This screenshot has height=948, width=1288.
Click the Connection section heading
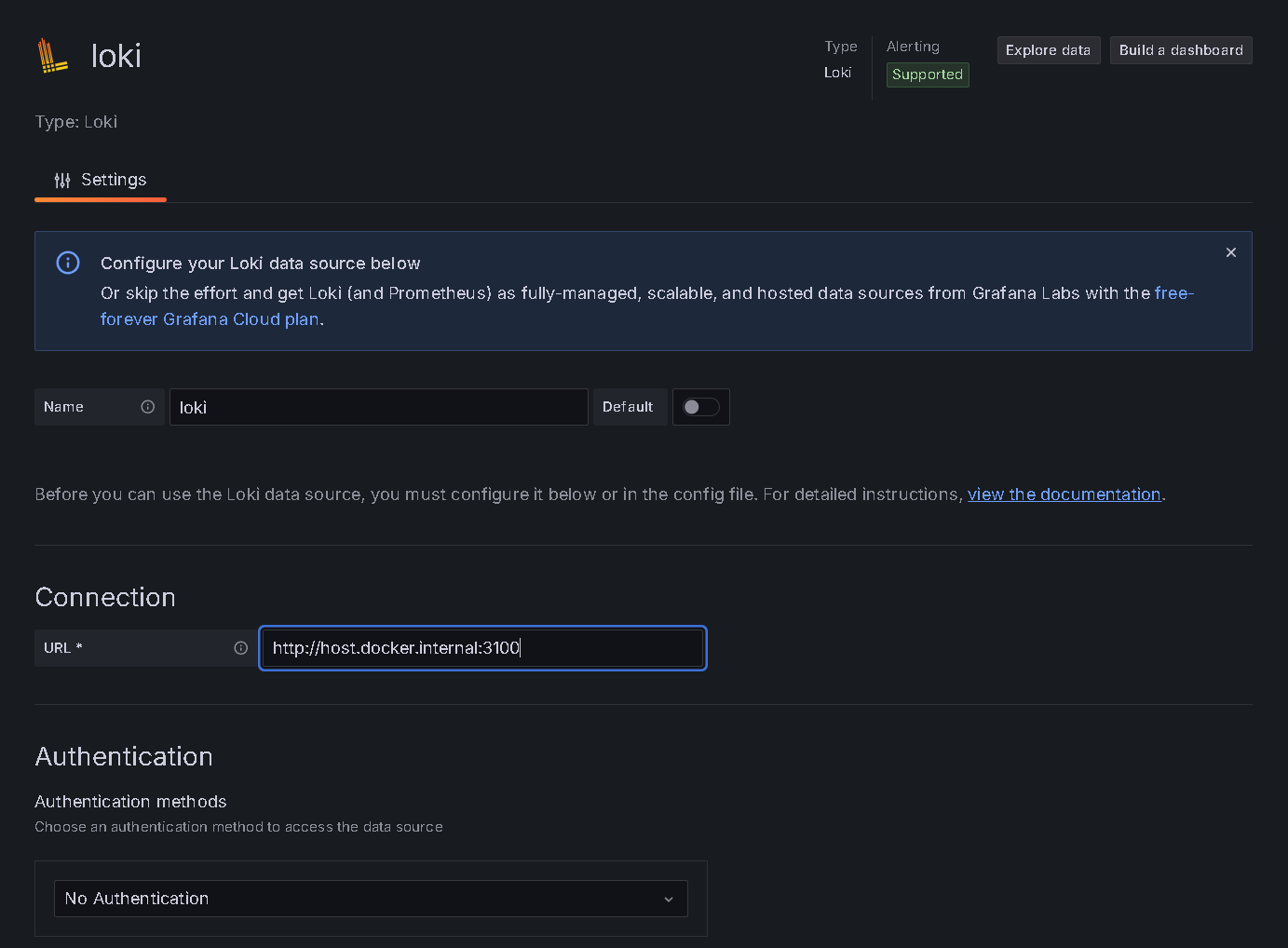coord(105,597)
